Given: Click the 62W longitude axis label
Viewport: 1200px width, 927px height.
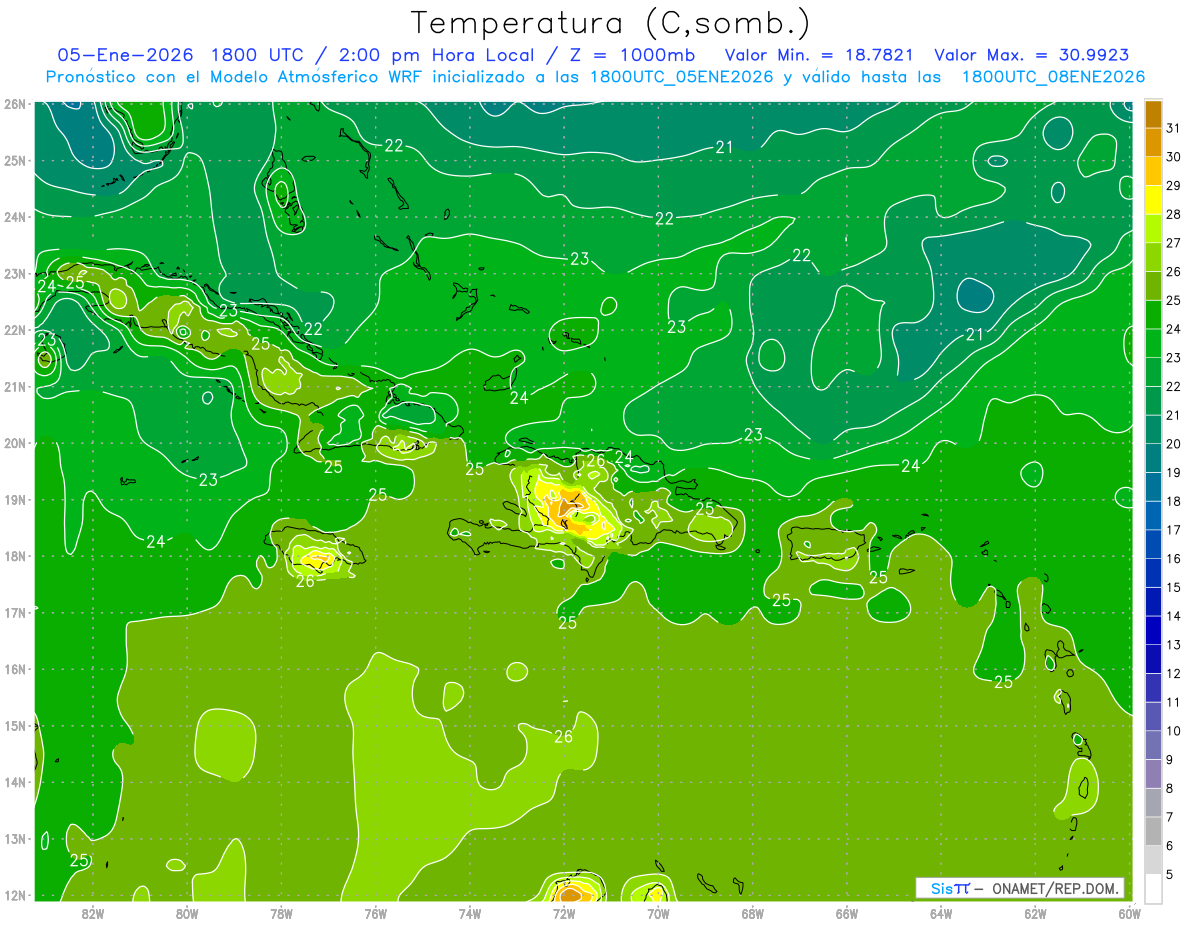Looking at the screenshot, I should [1035, 913].
